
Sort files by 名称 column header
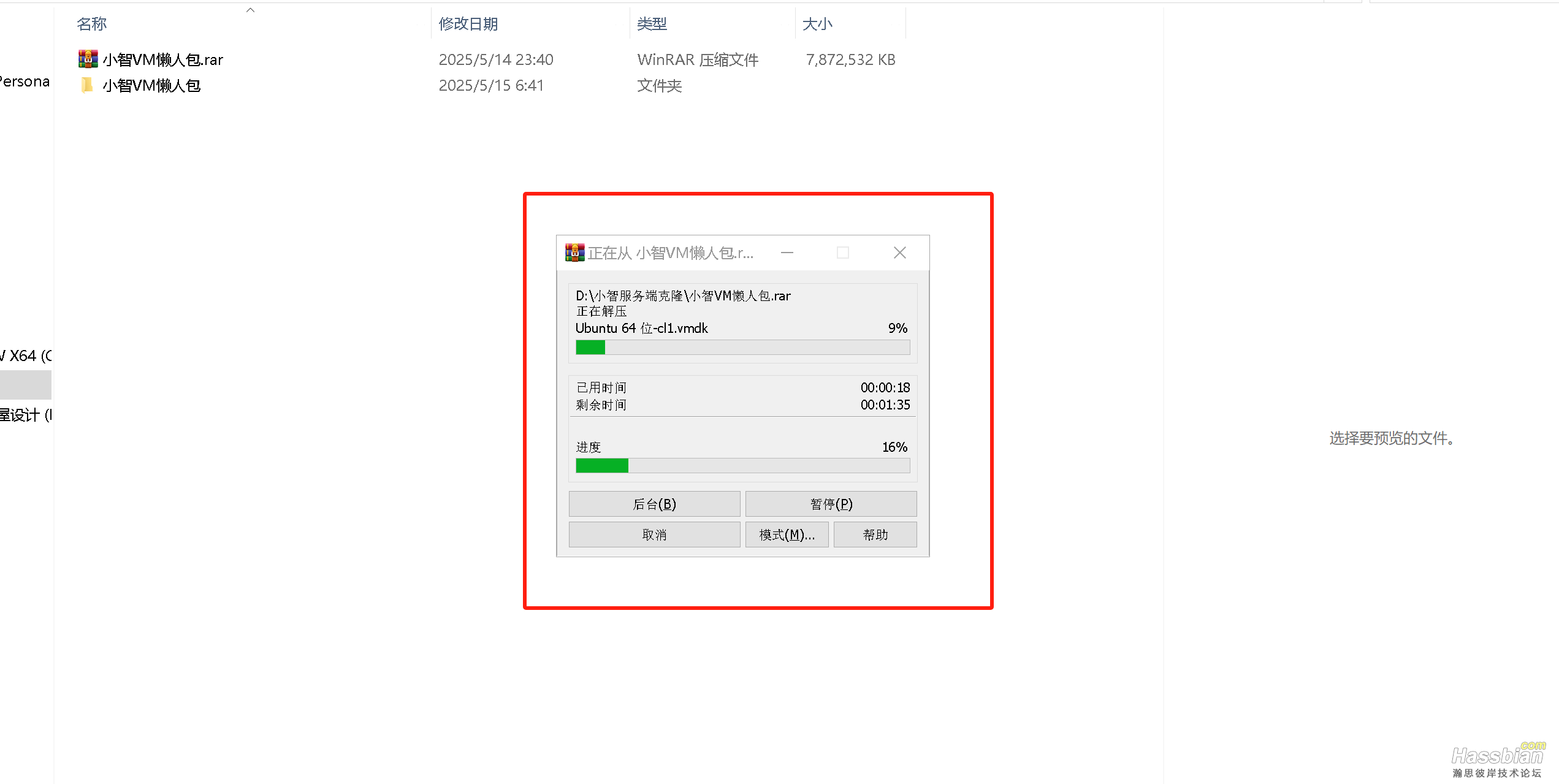click(x=92, y=24)
